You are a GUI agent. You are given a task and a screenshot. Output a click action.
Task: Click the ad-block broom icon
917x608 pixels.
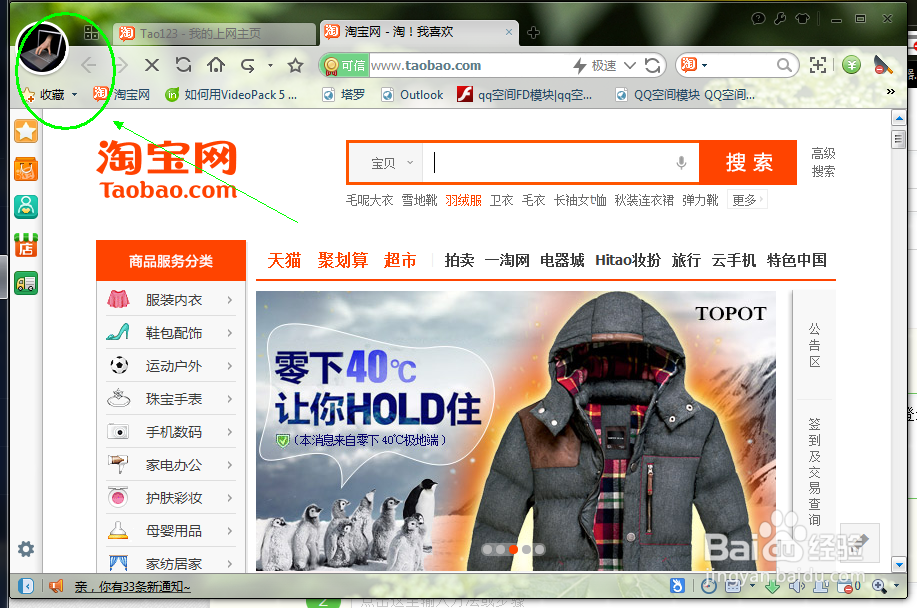(882, 65)
